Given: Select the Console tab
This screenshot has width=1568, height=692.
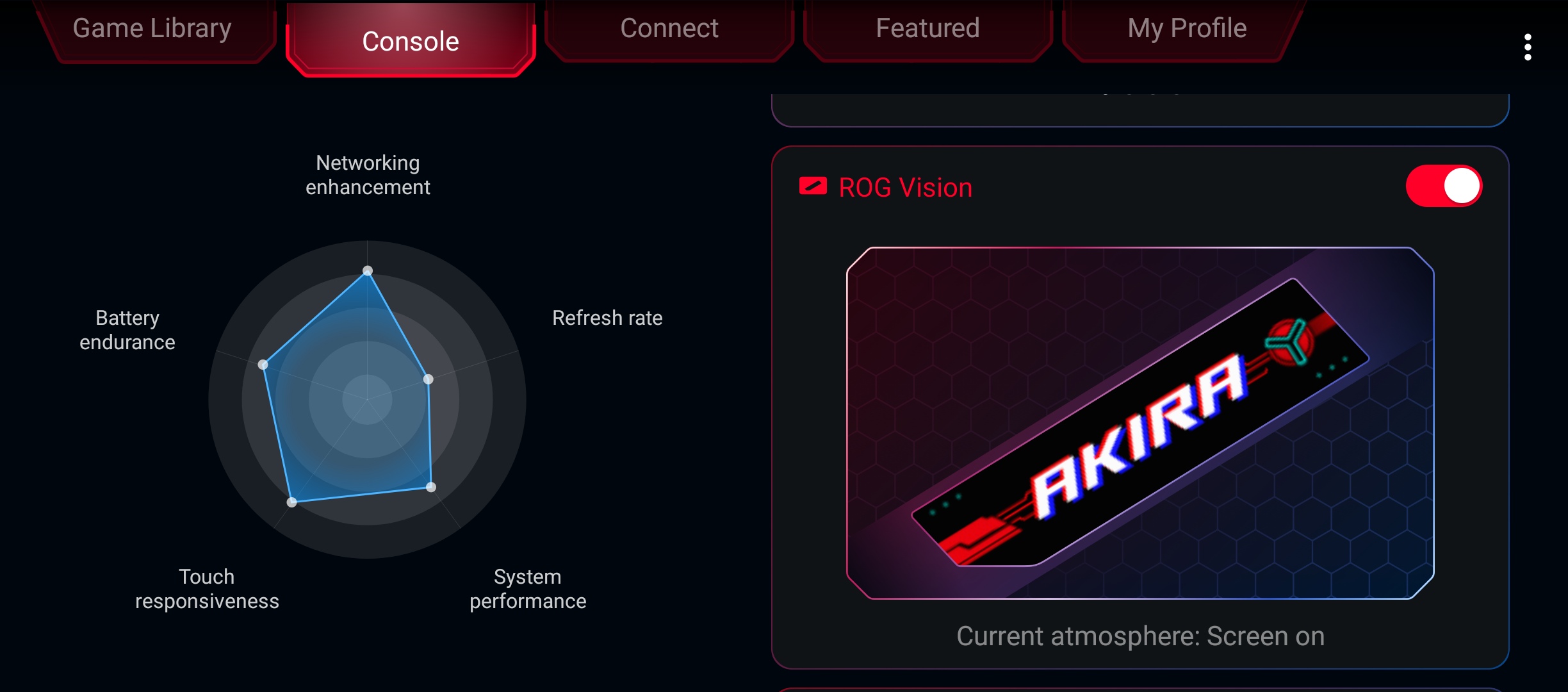Looking at the screenshot, I should pyautogui.click(x=411, y=41).
